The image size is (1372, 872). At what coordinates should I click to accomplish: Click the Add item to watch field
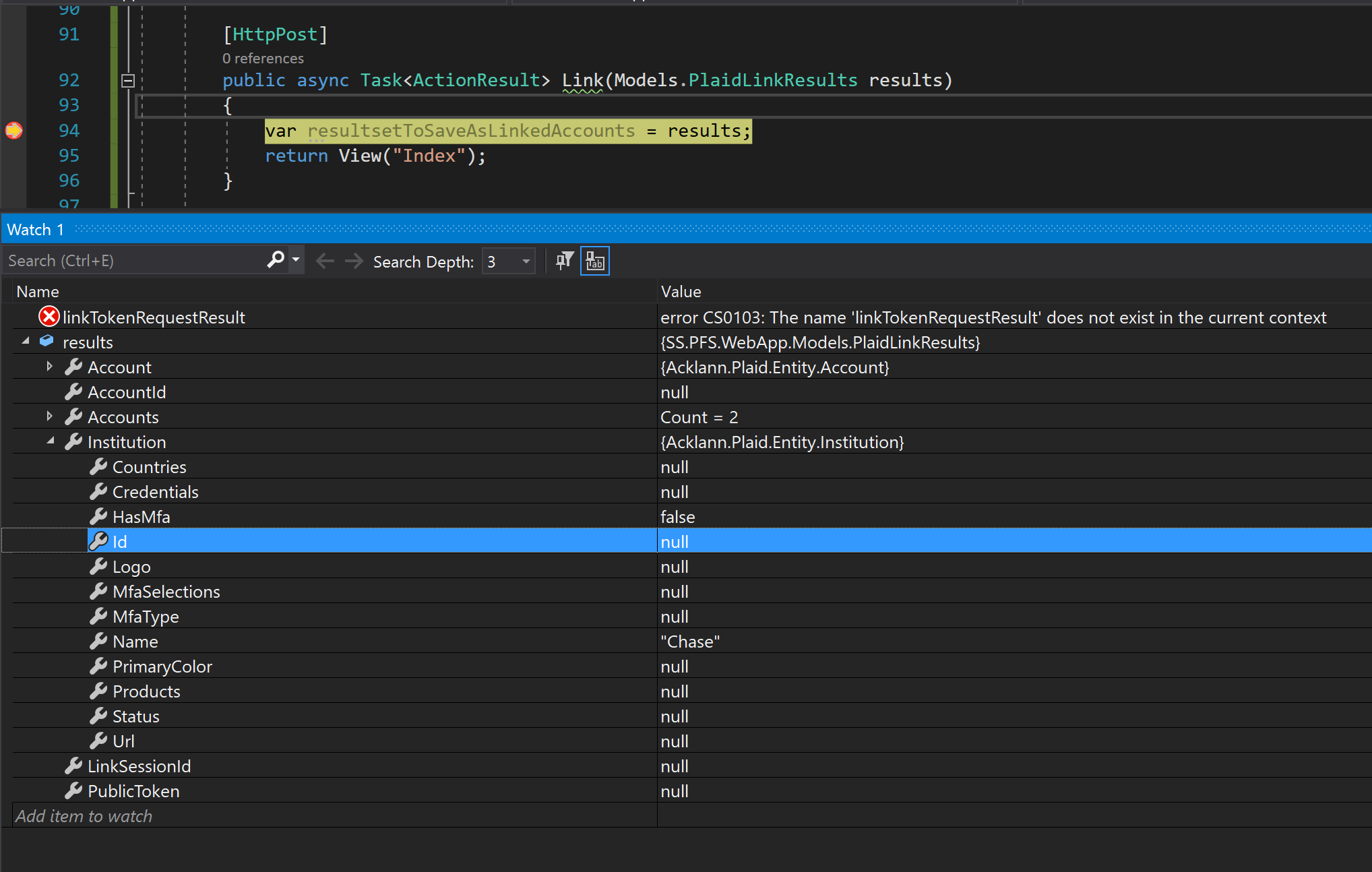click(x=334, y=815)
